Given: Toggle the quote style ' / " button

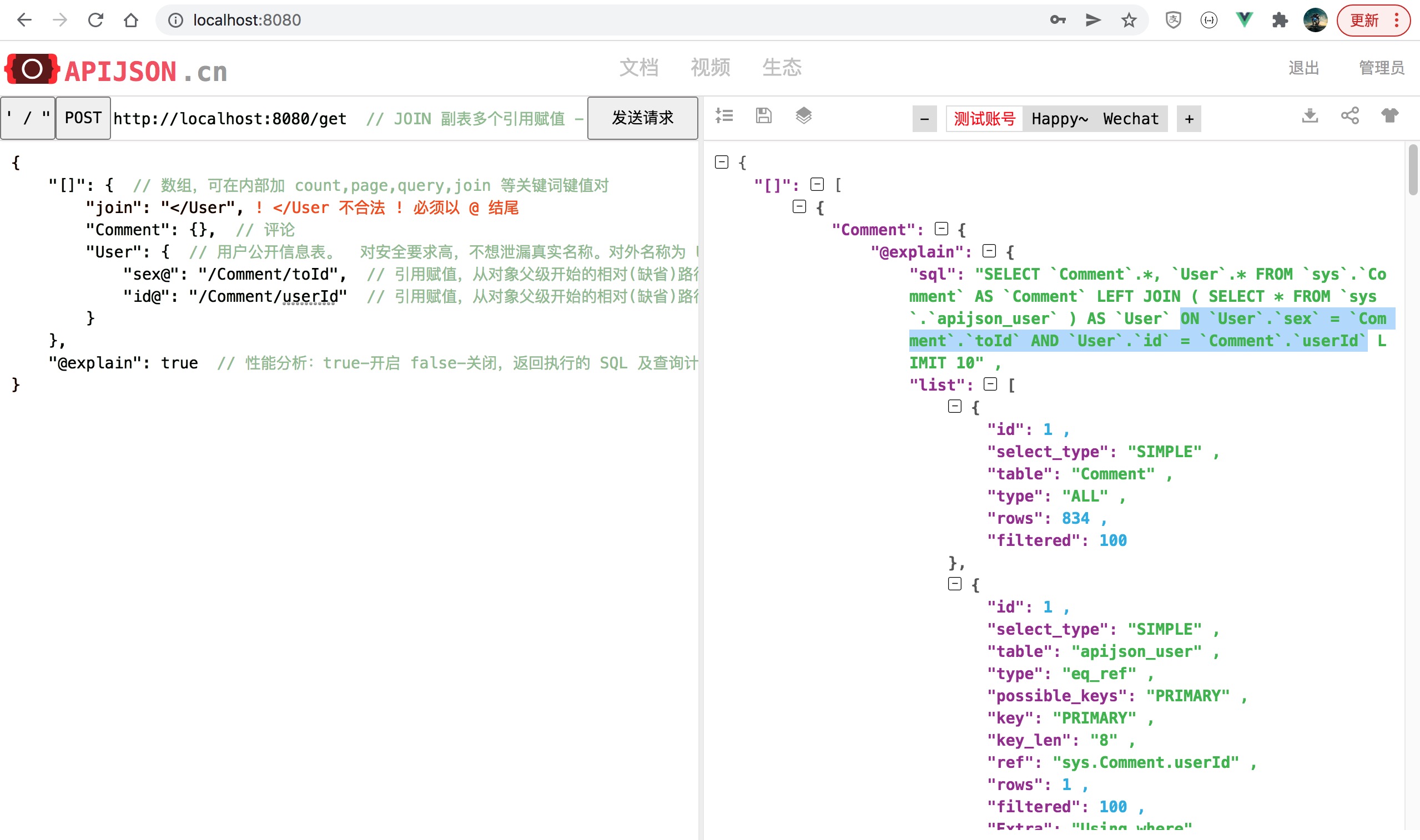Looking at the screenshot, I should (28, 118).
